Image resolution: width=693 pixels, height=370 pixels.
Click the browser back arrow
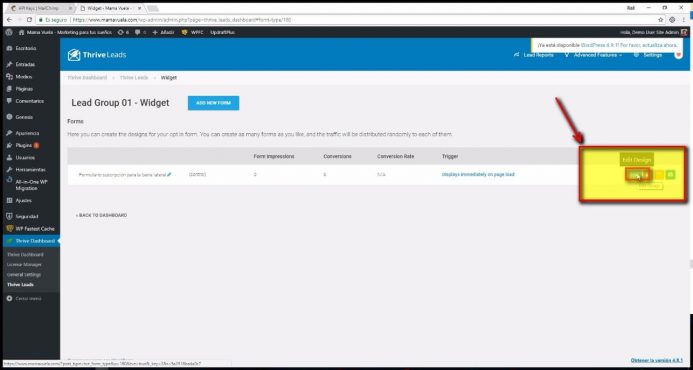pos(9,20)
